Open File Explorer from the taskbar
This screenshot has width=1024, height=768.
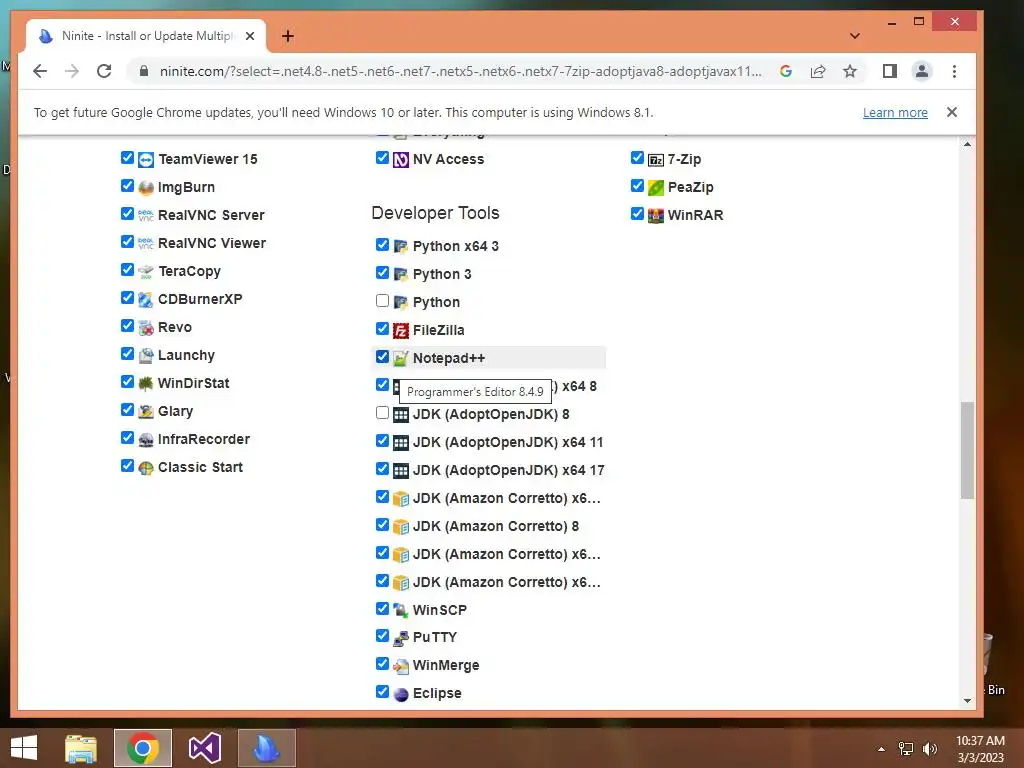click(81, 748)
